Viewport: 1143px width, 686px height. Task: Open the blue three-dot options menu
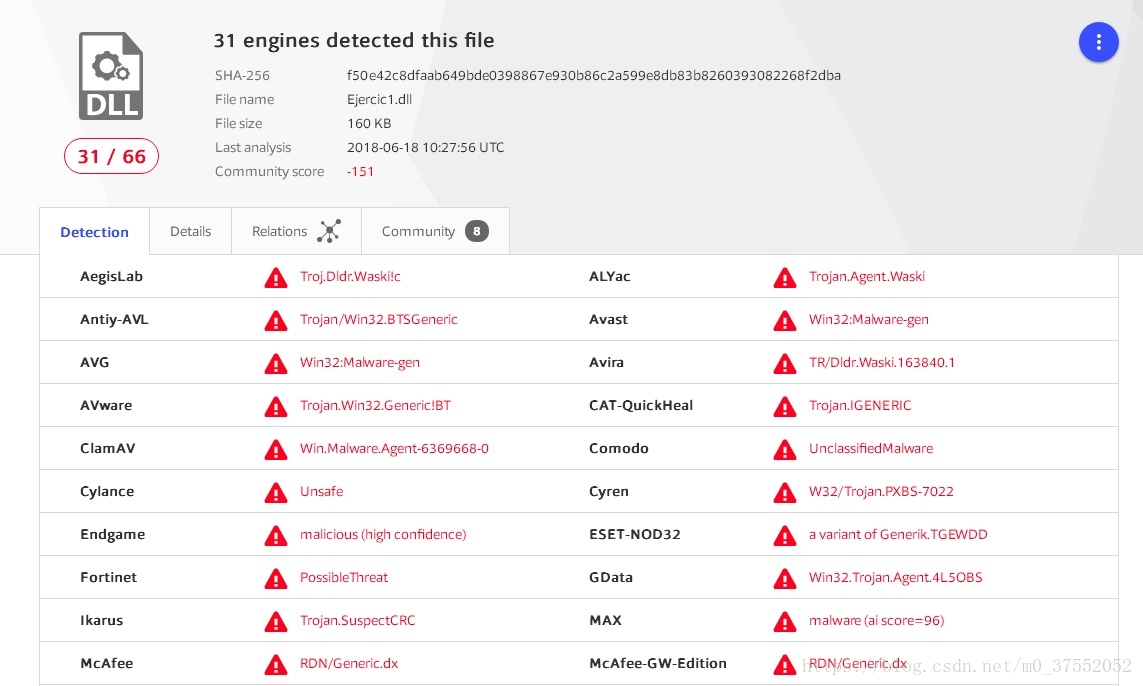click(x=1098, y=42)
